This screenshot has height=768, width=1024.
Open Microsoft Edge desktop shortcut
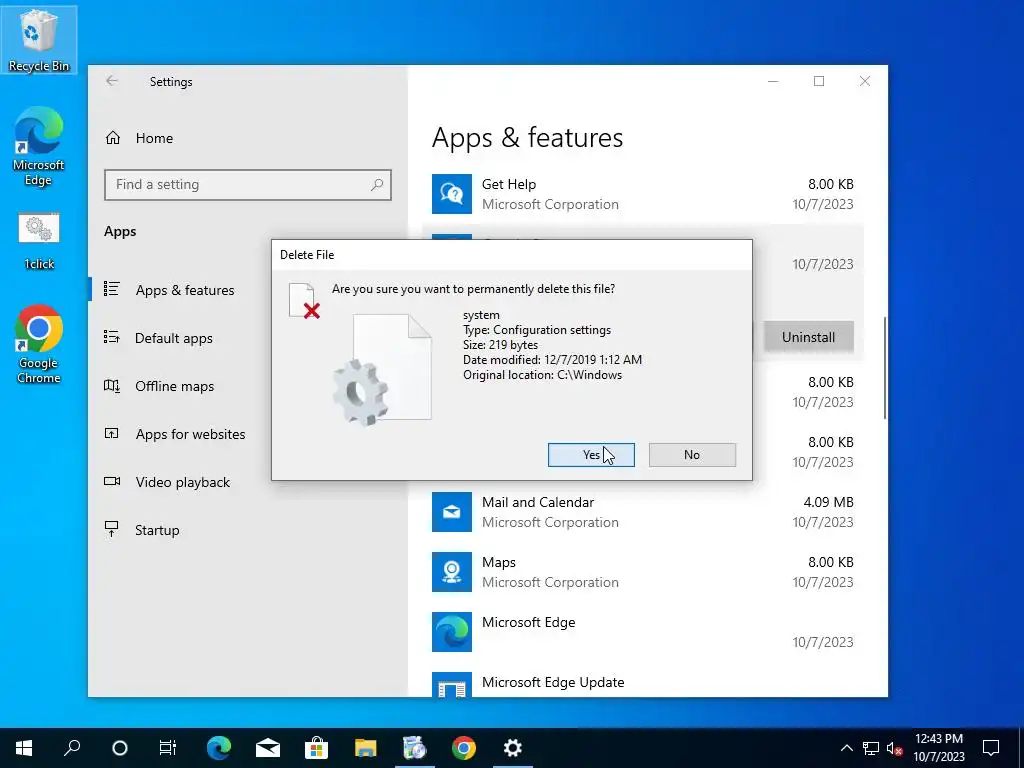point(39,148)
